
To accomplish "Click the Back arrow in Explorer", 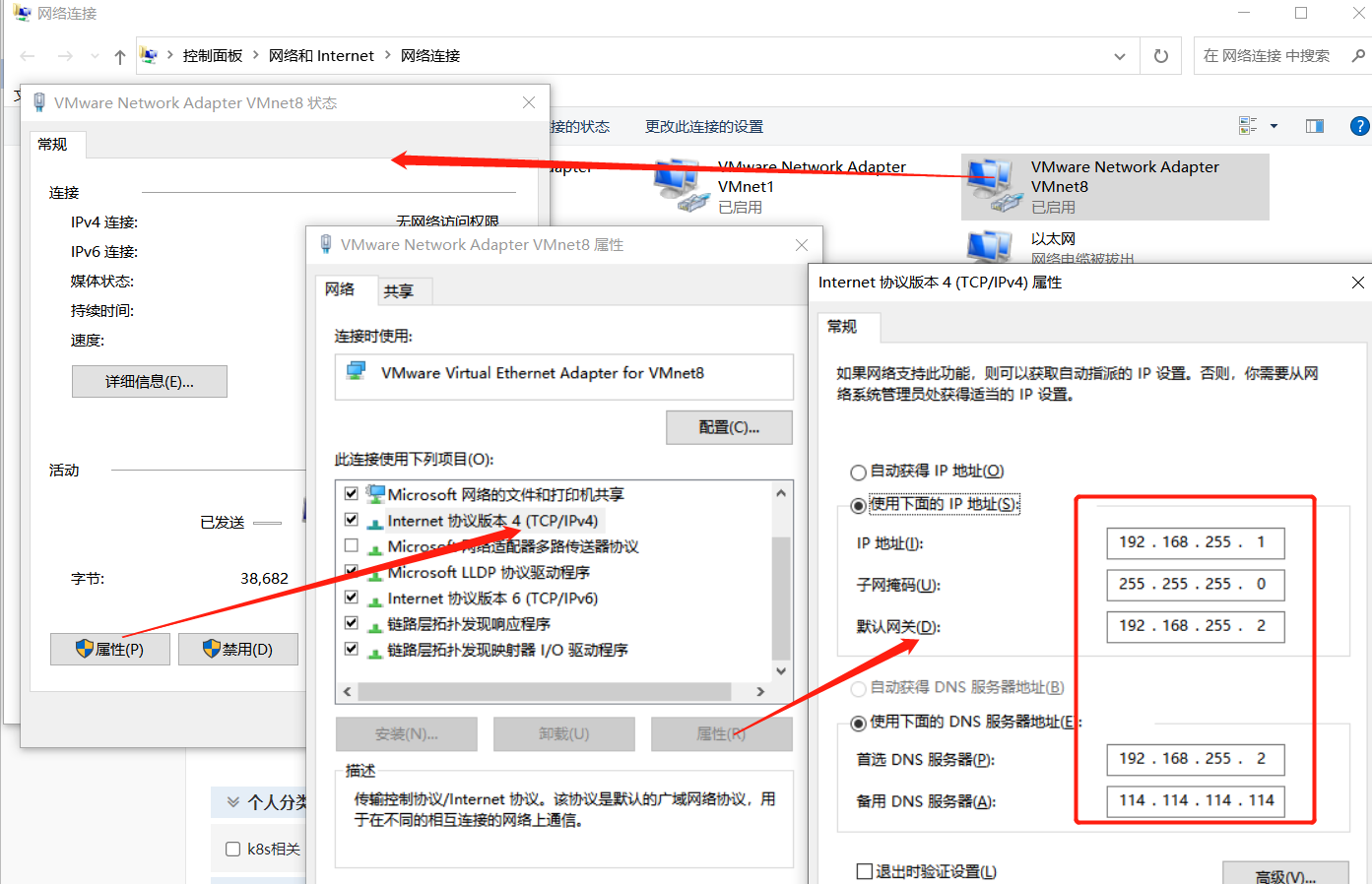I will pos(28,56).
